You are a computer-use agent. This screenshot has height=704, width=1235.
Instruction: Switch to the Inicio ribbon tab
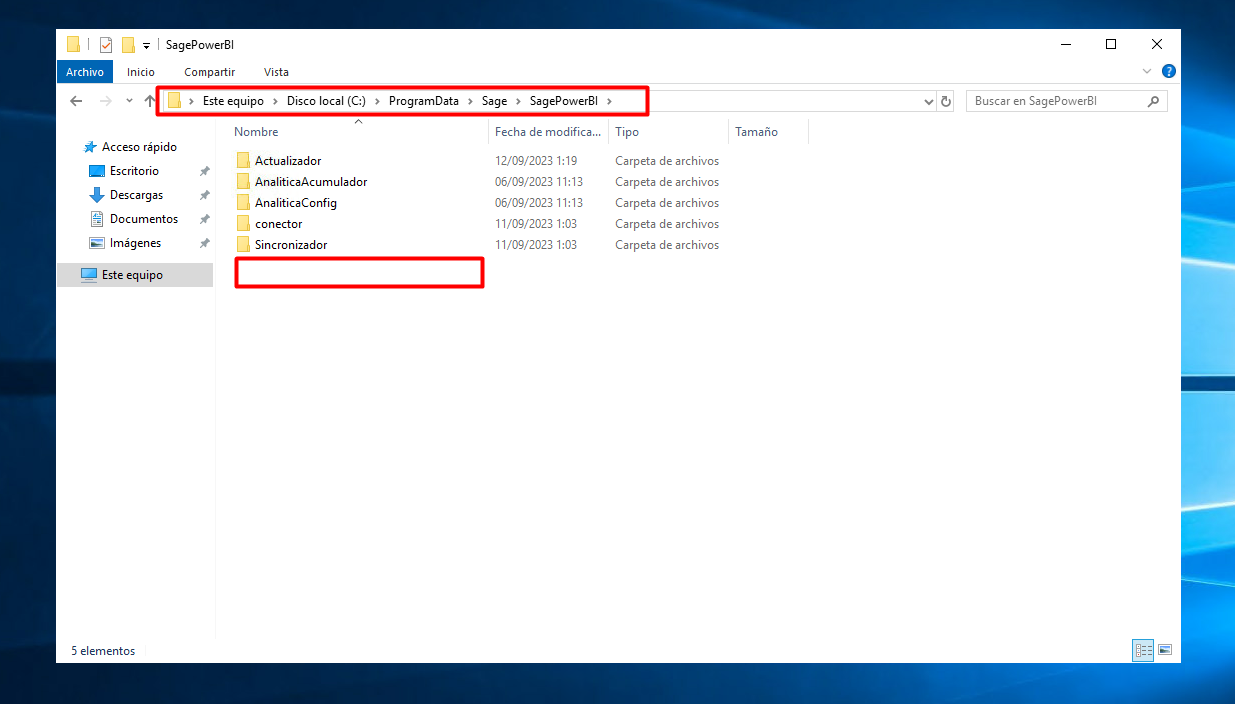click(141, 72)
